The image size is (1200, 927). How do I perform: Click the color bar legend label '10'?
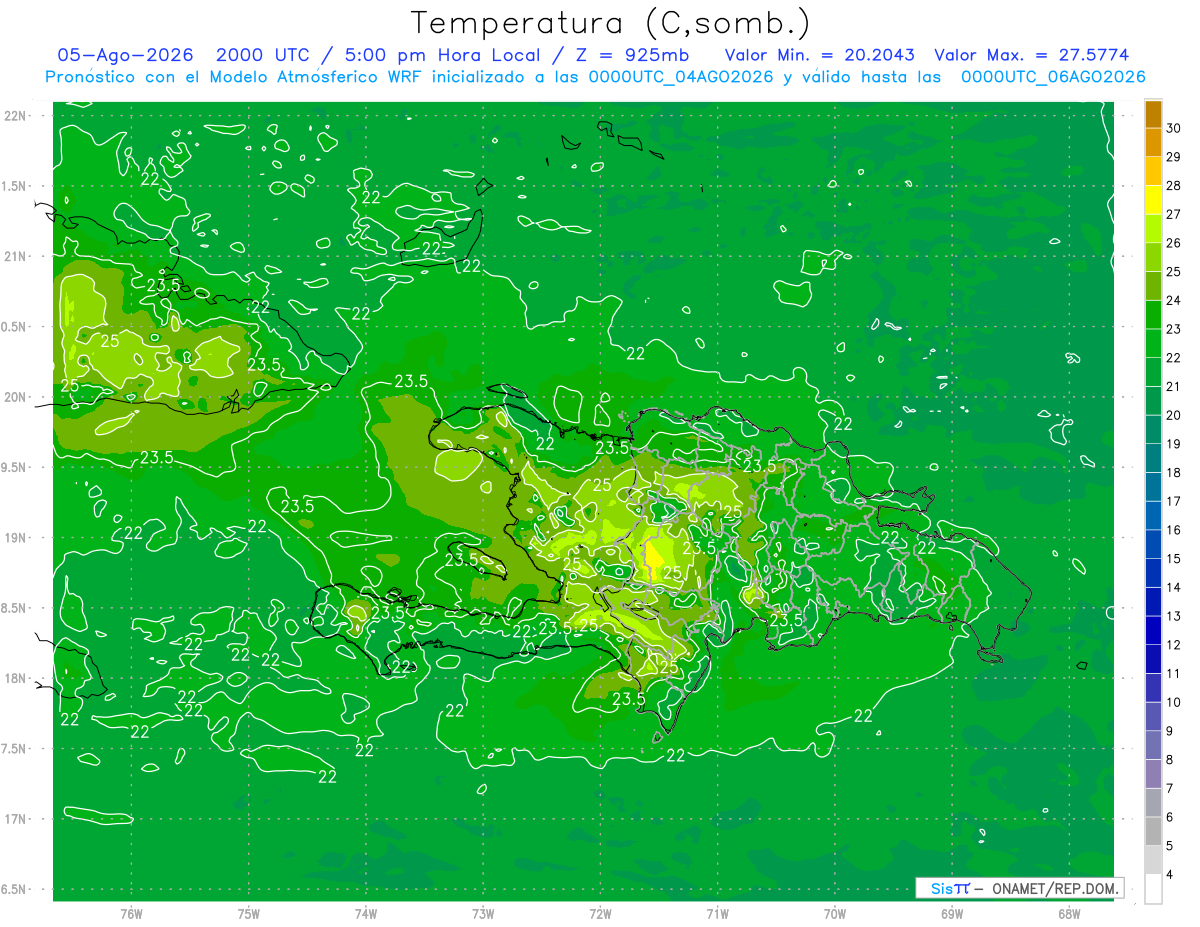point(1173,702)
